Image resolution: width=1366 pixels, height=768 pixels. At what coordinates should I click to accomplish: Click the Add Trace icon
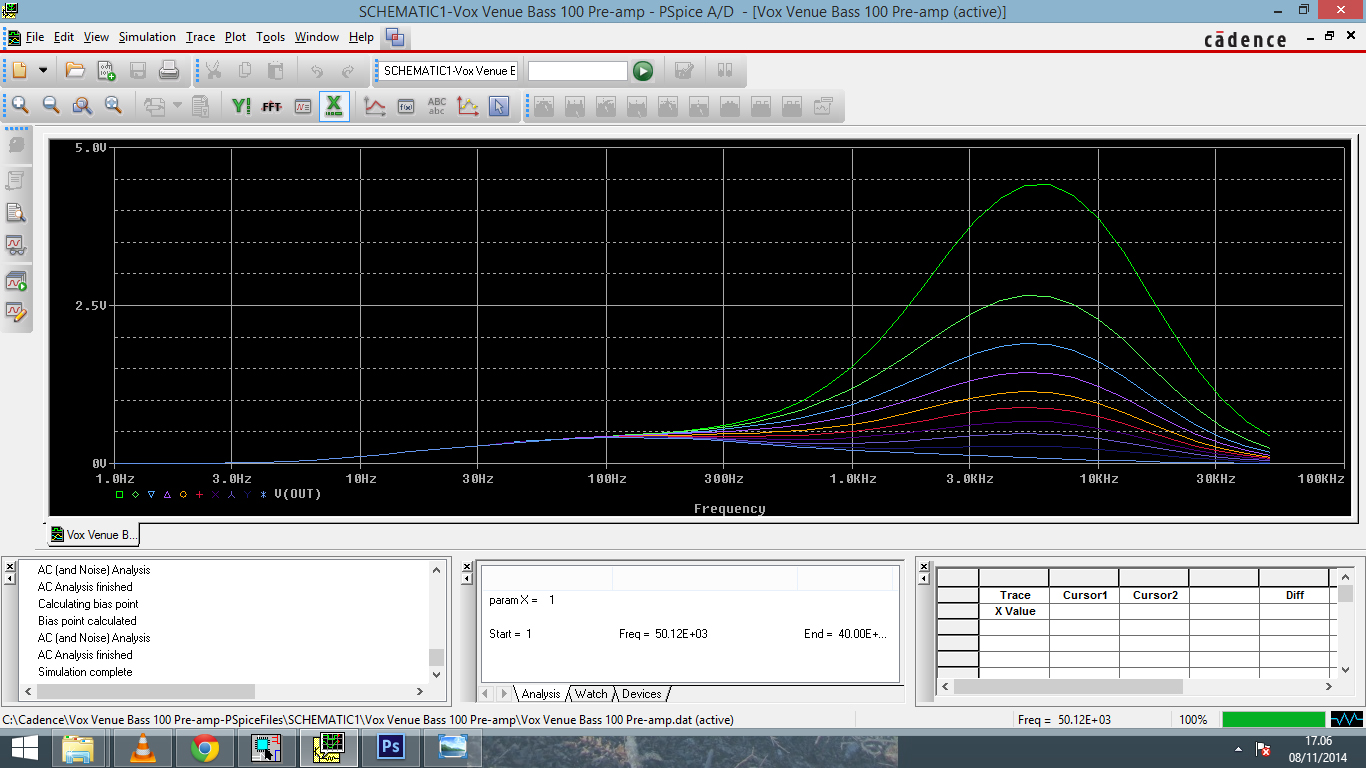click(x=375, y=106)
